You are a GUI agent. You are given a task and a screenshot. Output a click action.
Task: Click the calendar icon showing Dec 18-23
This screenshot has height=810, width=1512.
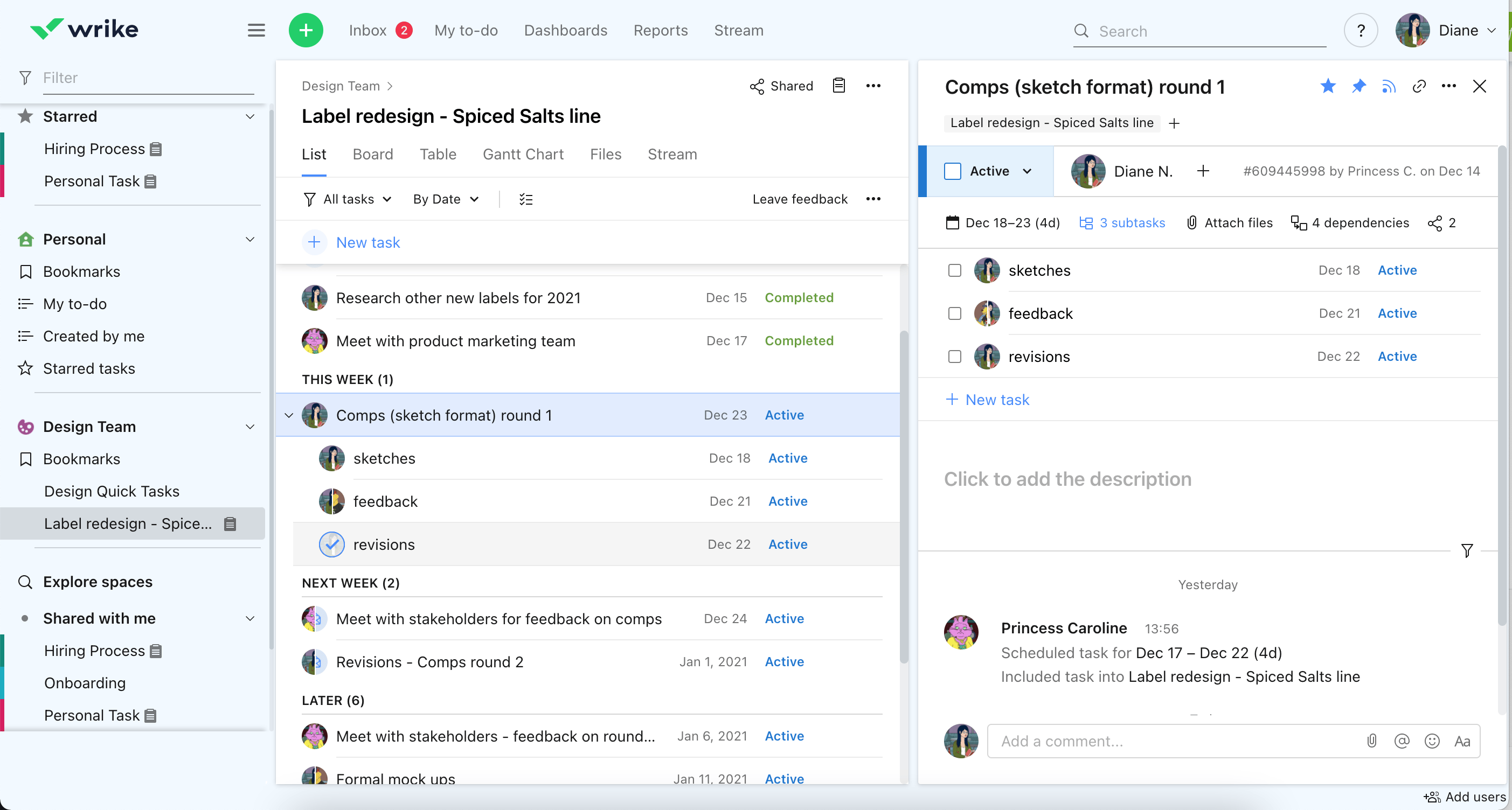[952, 222]
